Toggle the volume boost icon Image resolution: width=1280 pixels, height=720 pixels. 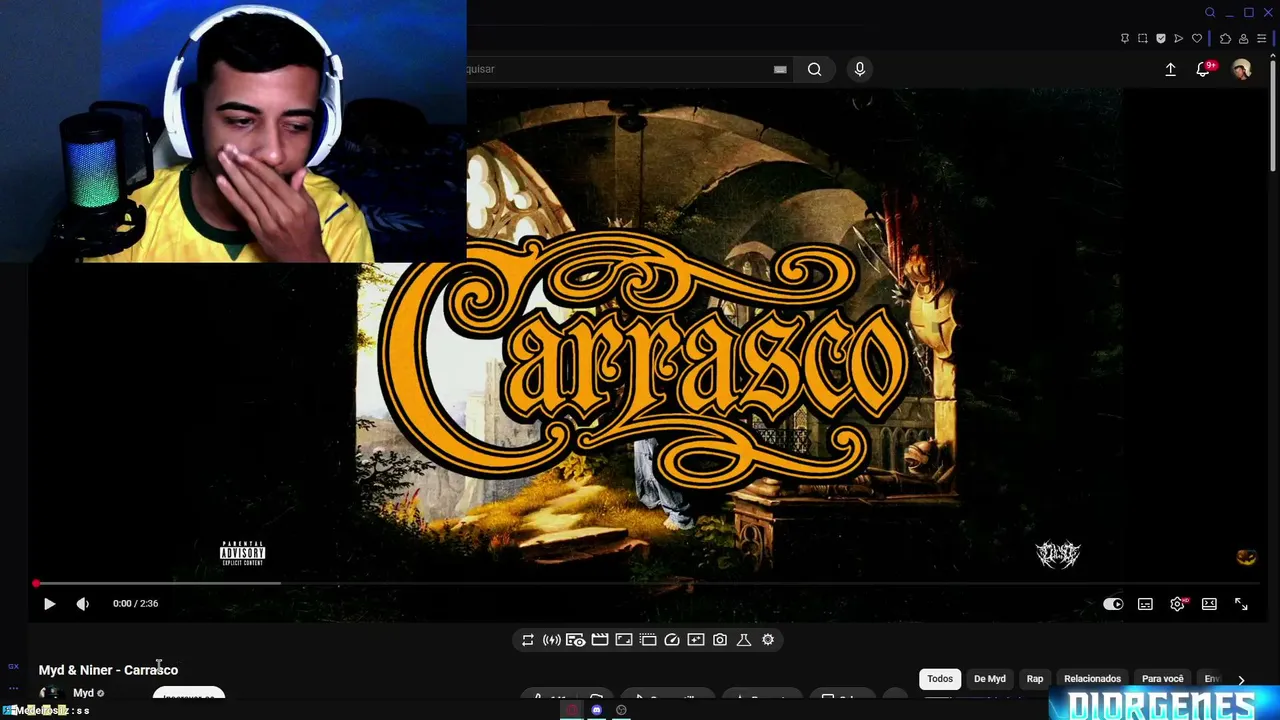click(x=552, y=640)
